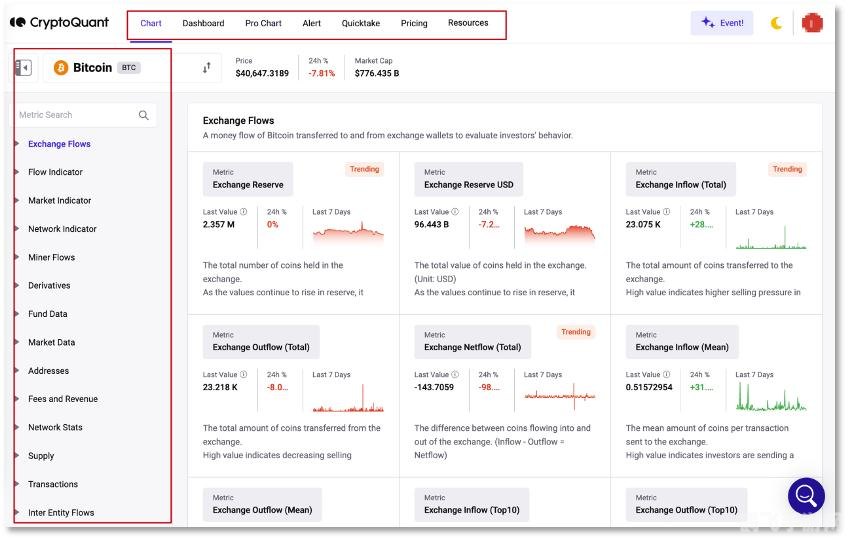Select Network Stats in the sidebar
This screenshot has height=540, width=848.
coord(55,427)
